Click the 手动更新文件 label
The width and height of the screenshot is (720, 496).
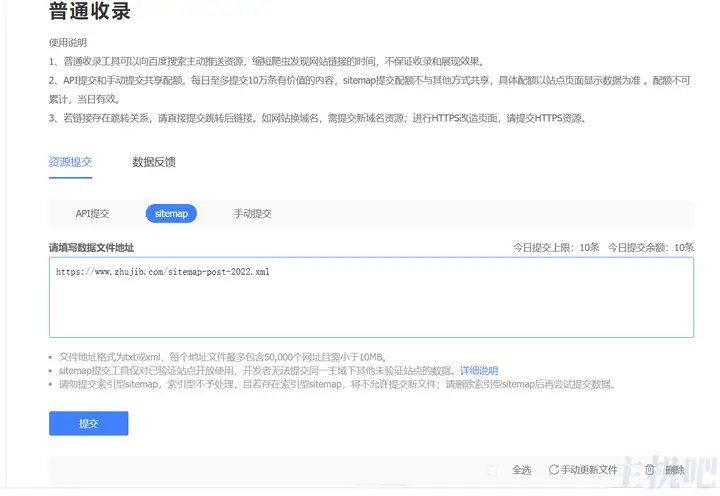click(589, 470)
